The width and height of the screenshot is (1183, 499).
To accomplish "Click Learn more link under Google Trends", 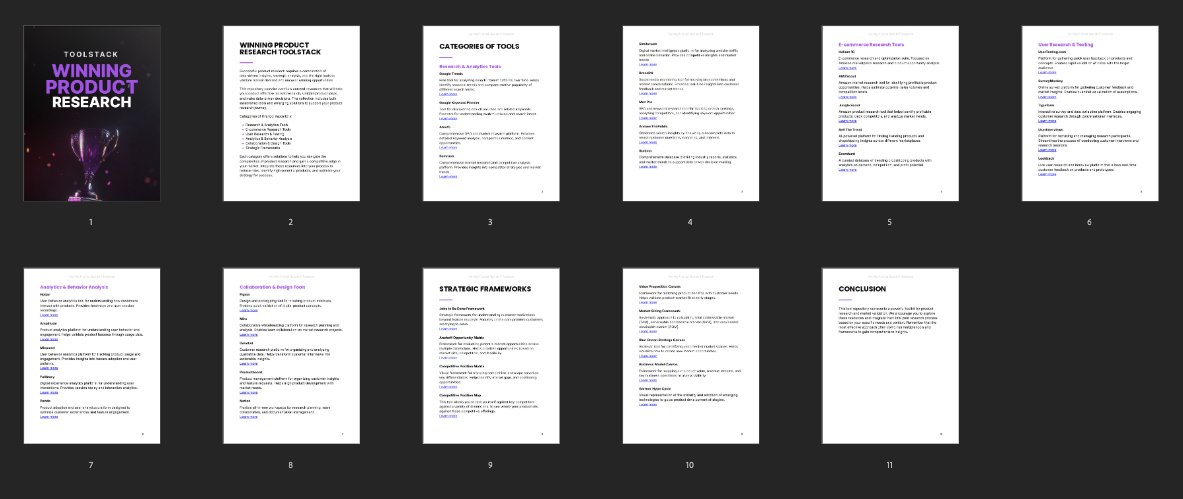I will (x=448, y=93).
